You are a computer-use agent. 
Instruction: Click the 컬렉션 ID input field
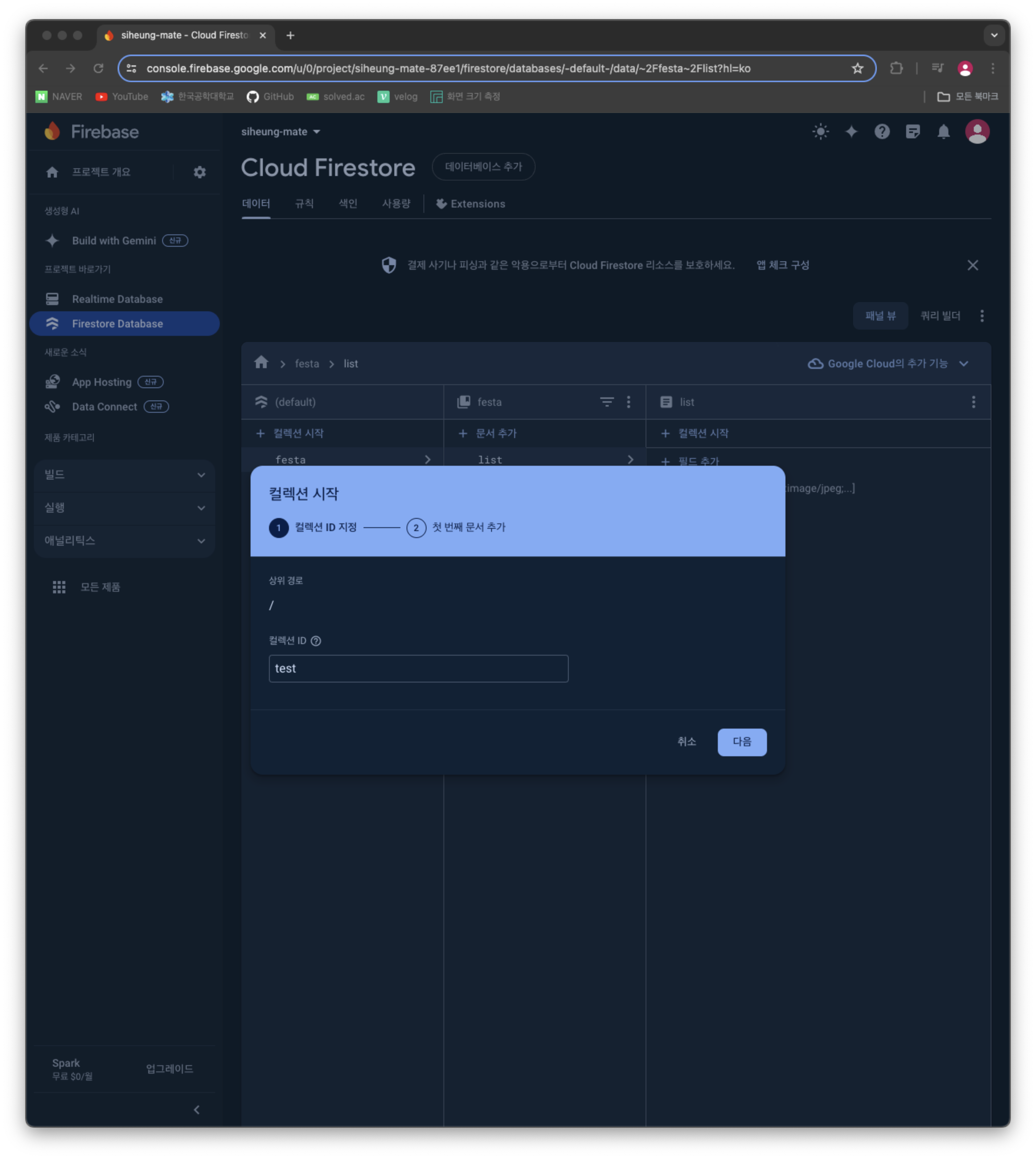click(418, 668)
